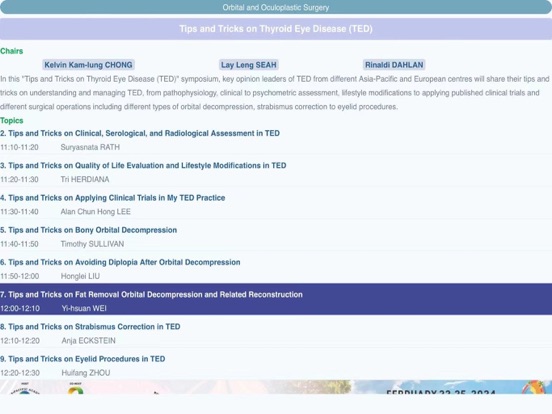Click the 11:30-11:40 time slot
This screenshot has height=414, width=552.
pyautogui.click(x=19, y=212)
